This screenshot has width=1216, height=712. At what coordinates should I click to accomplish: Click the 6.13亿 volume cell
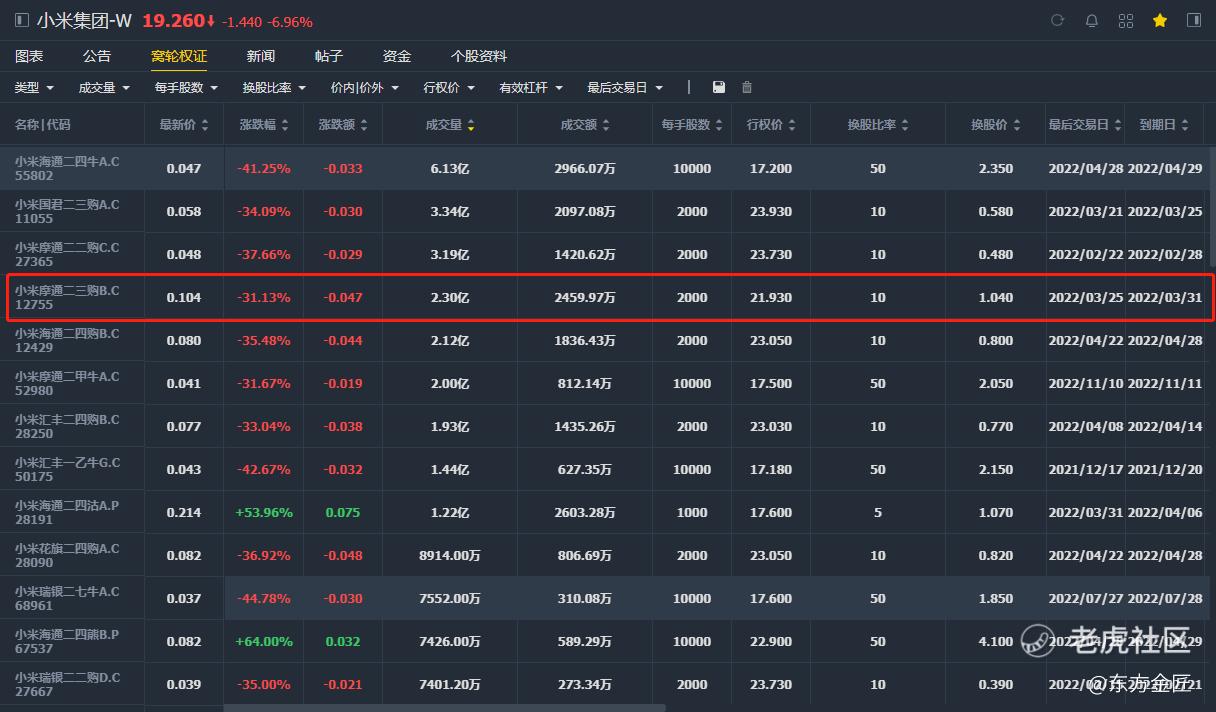450,168
